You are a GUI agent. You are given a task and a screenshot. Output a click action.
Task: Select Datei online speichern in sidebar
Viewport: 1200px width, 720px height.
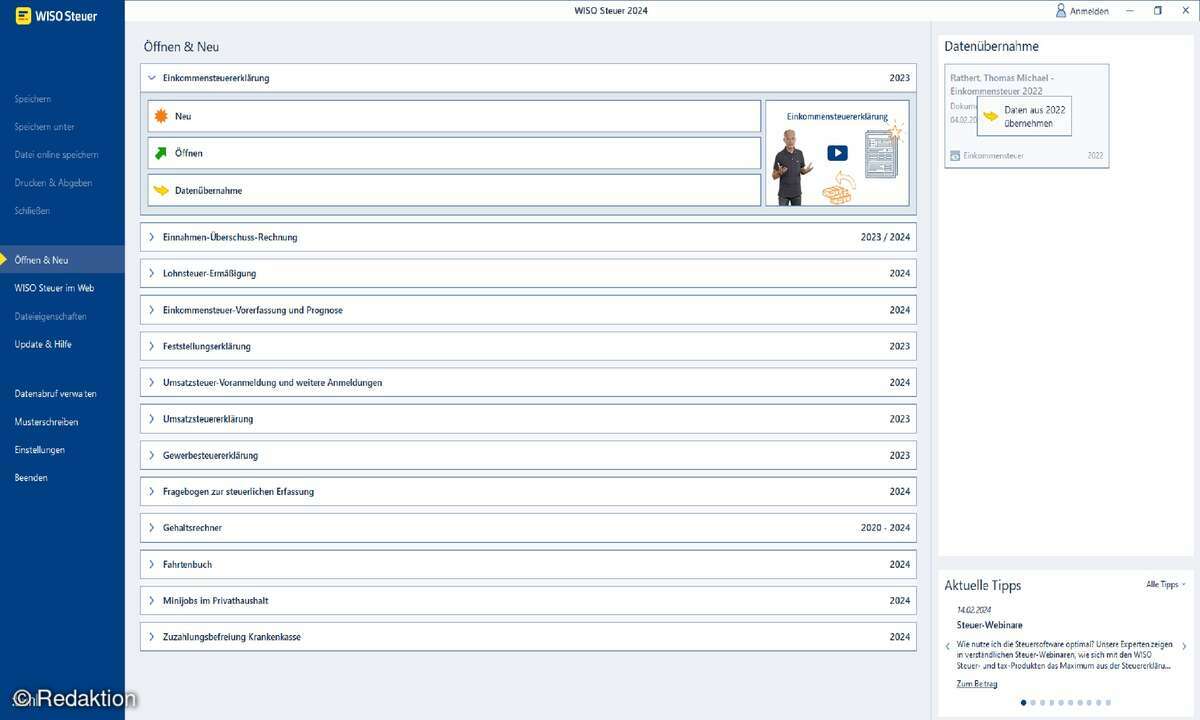pos(56,155)
